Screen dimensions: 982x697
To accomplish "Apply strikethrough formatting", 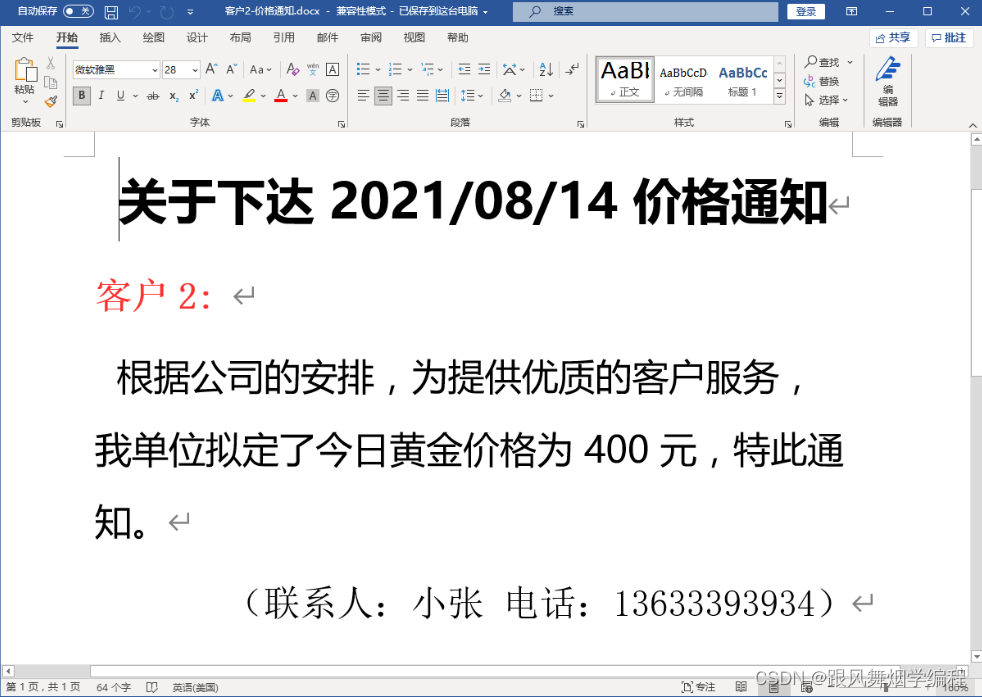I will (153, 96).
